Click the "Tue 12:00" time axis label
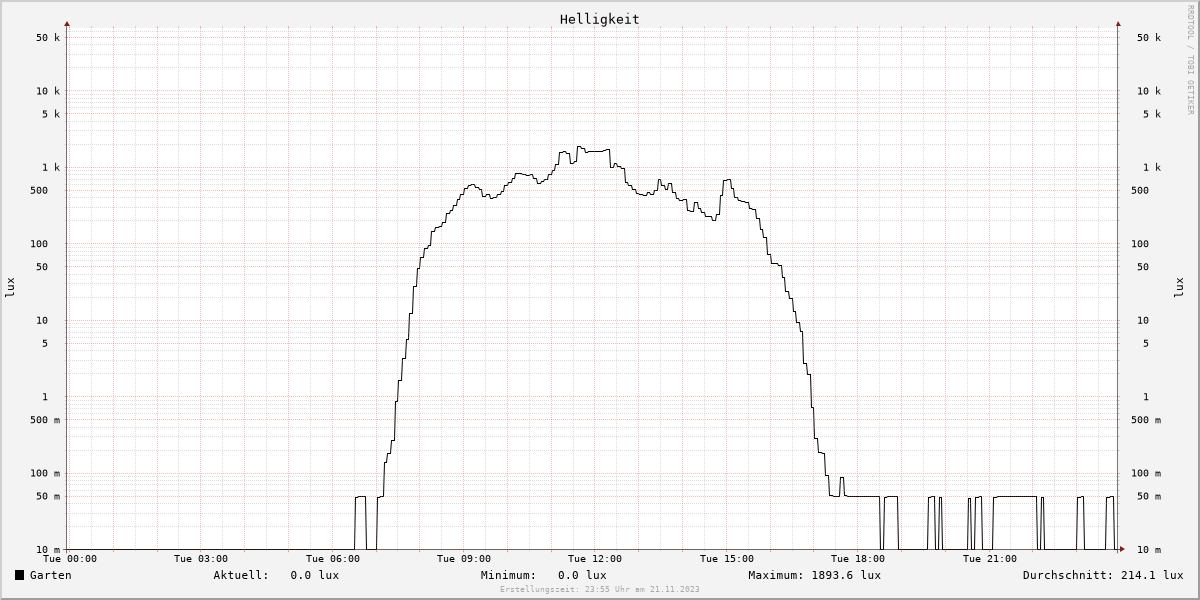The height and width of the screenshot is (600, 1200). coord(595,559)
